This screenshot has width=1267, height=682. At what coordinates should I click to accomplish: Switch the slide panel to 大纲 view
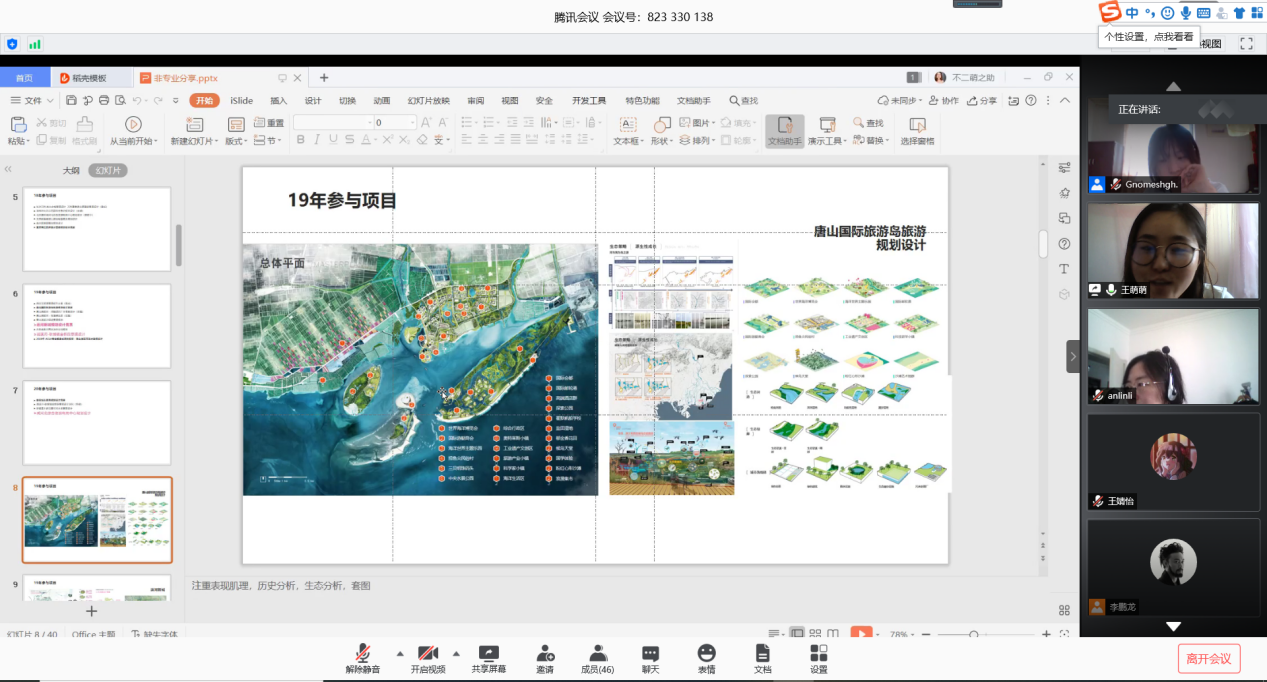pyautogui.click(x=71, y=170)
